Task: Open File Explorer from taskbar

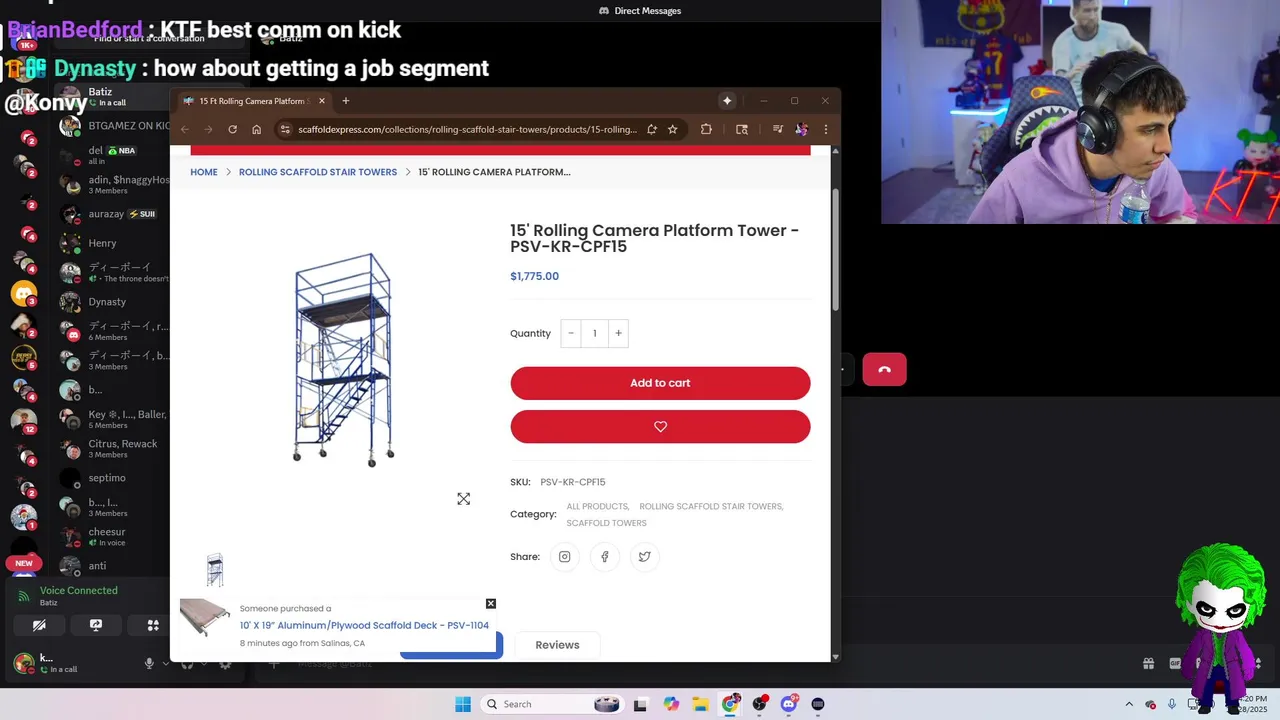Action: pyautogui.click(x=700, y=704)
